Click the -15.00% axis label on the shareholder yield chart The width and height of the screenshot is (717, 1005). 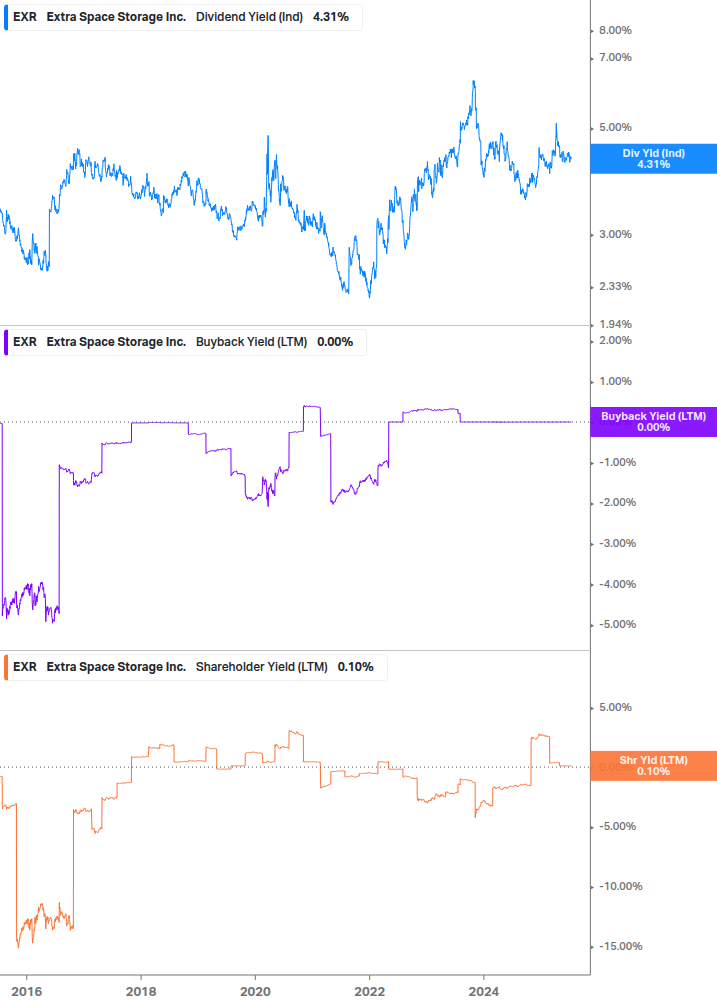[x=620, y=947]
